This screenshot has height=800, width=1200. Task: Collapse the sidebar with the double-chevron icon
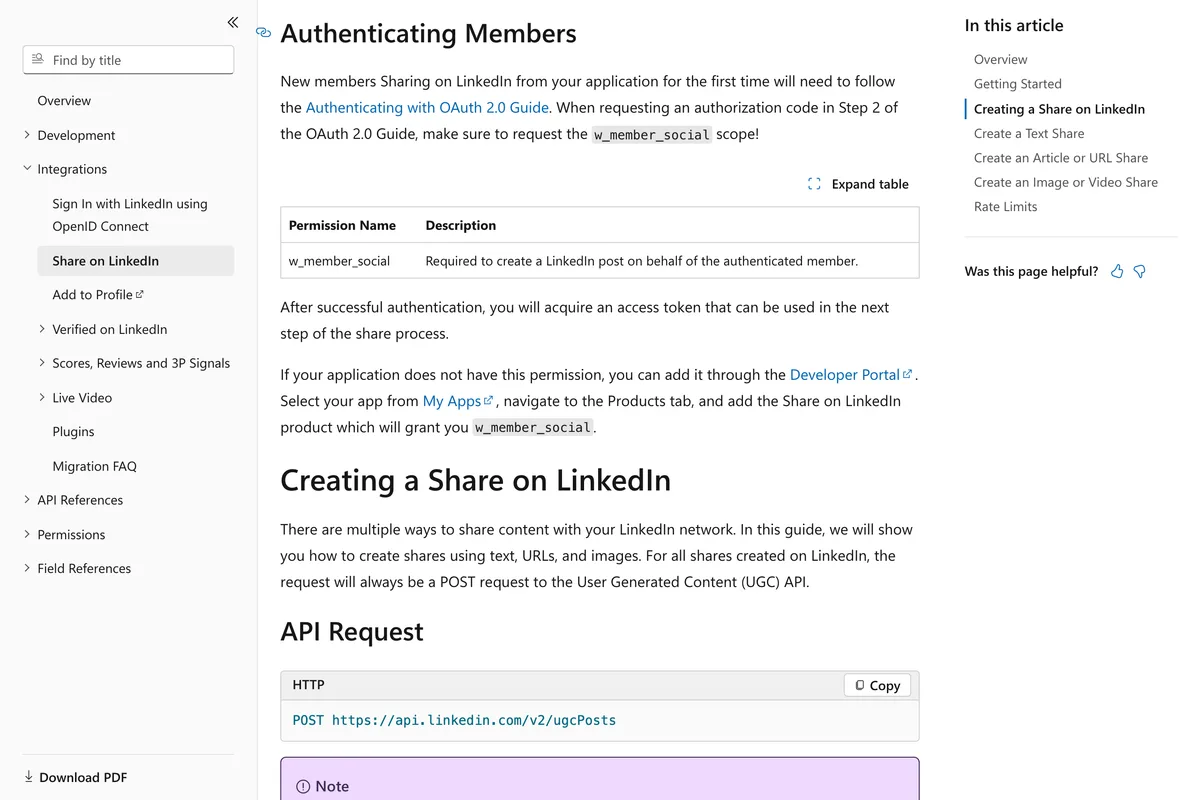232,22
